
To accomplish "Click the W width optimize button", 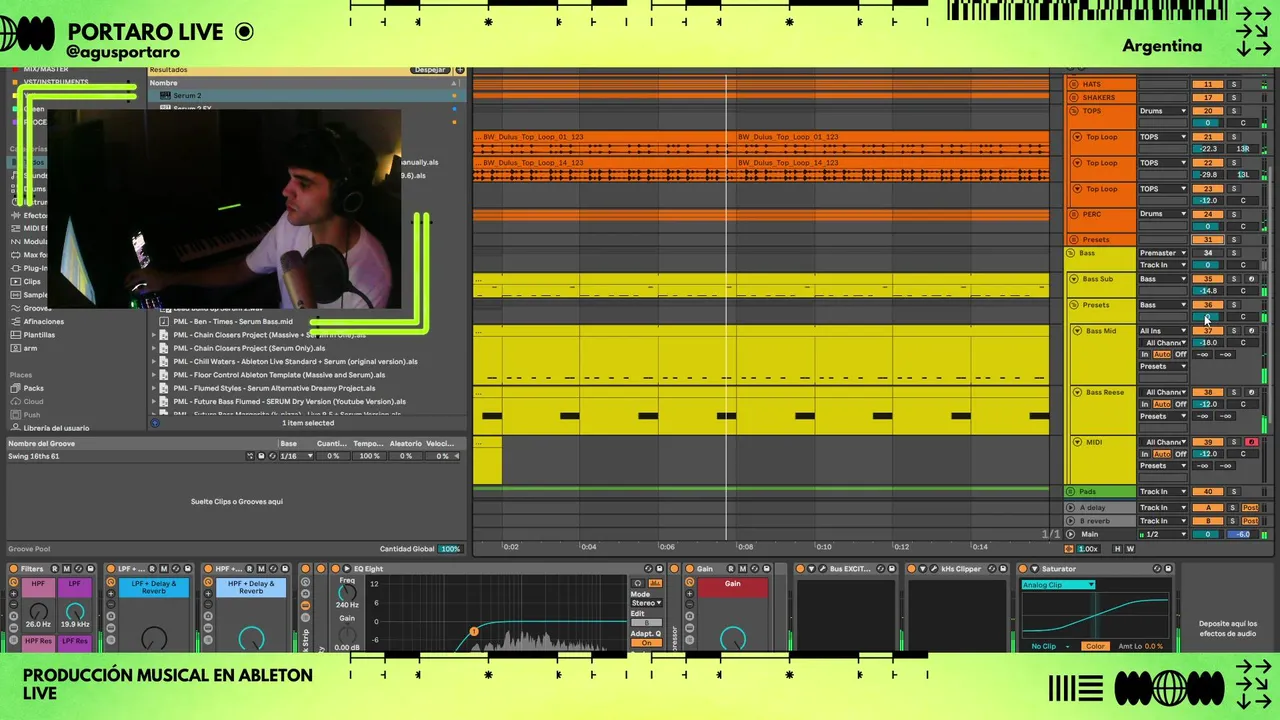I will click(1131, 549).
